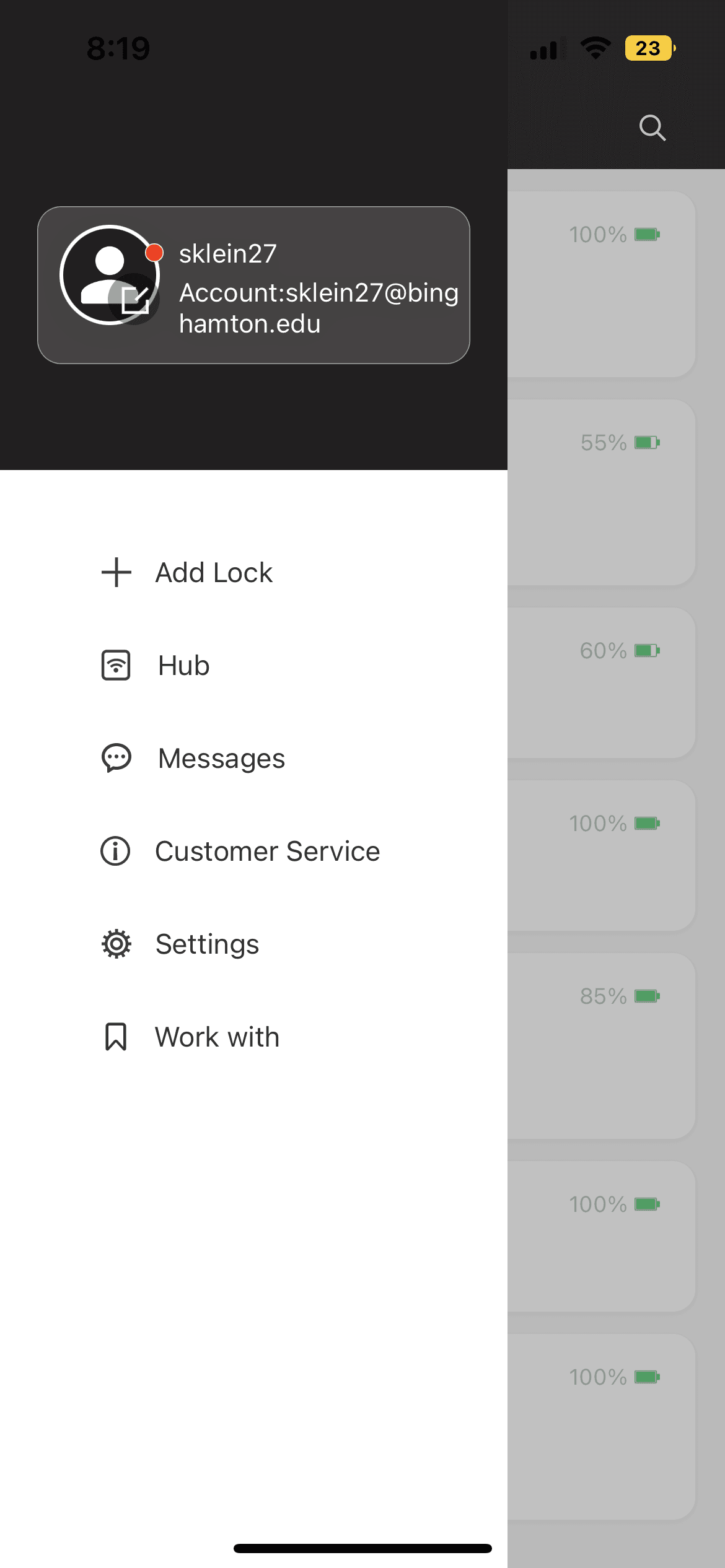Open the Hub gateway icon

pos(116,666)
